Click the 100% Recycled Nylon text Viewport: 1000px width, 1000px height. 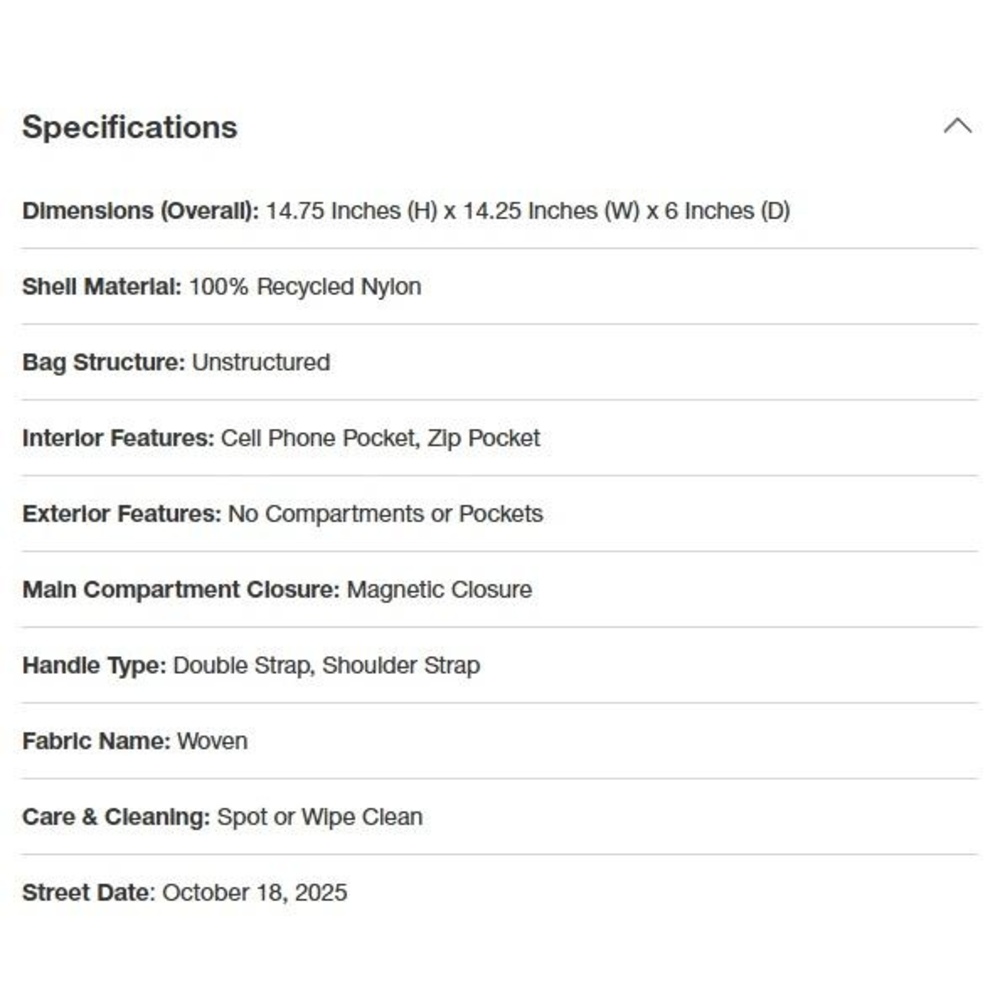[305, 287]
